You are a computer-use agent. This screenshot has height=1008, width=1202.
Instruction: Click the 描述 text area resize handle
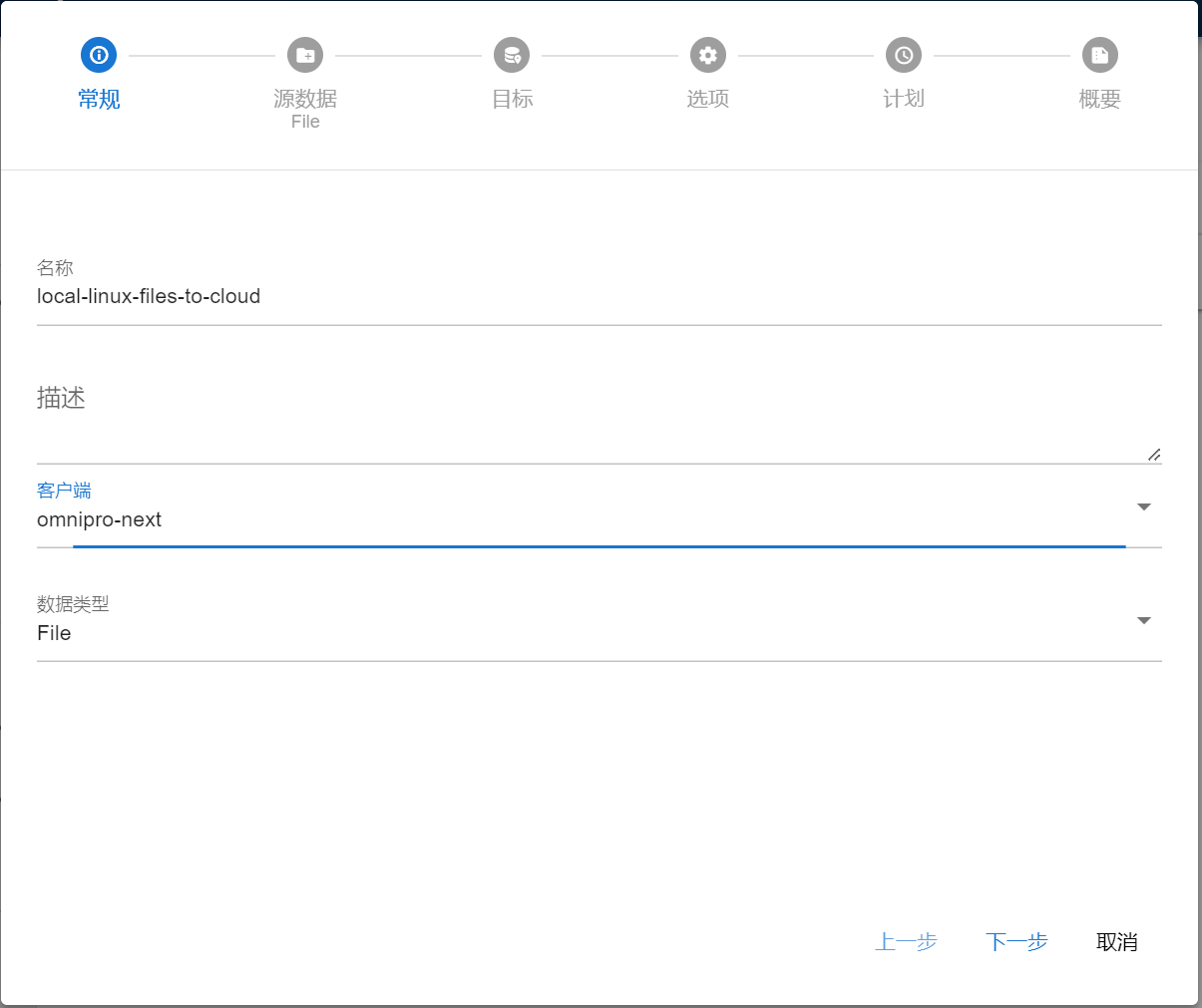click(x=1154, y=455)
